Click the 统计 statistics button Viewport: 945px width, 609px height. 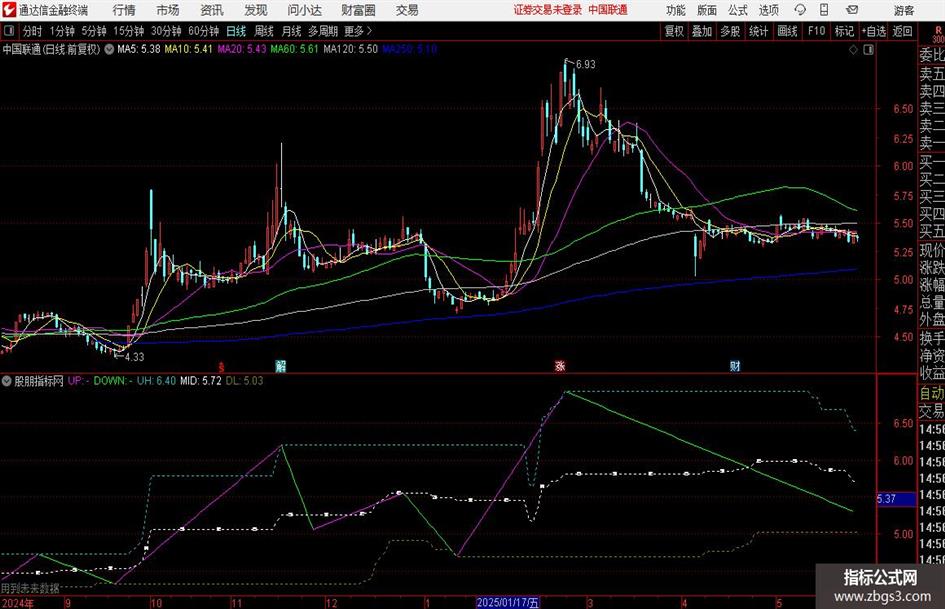point(758,31)
